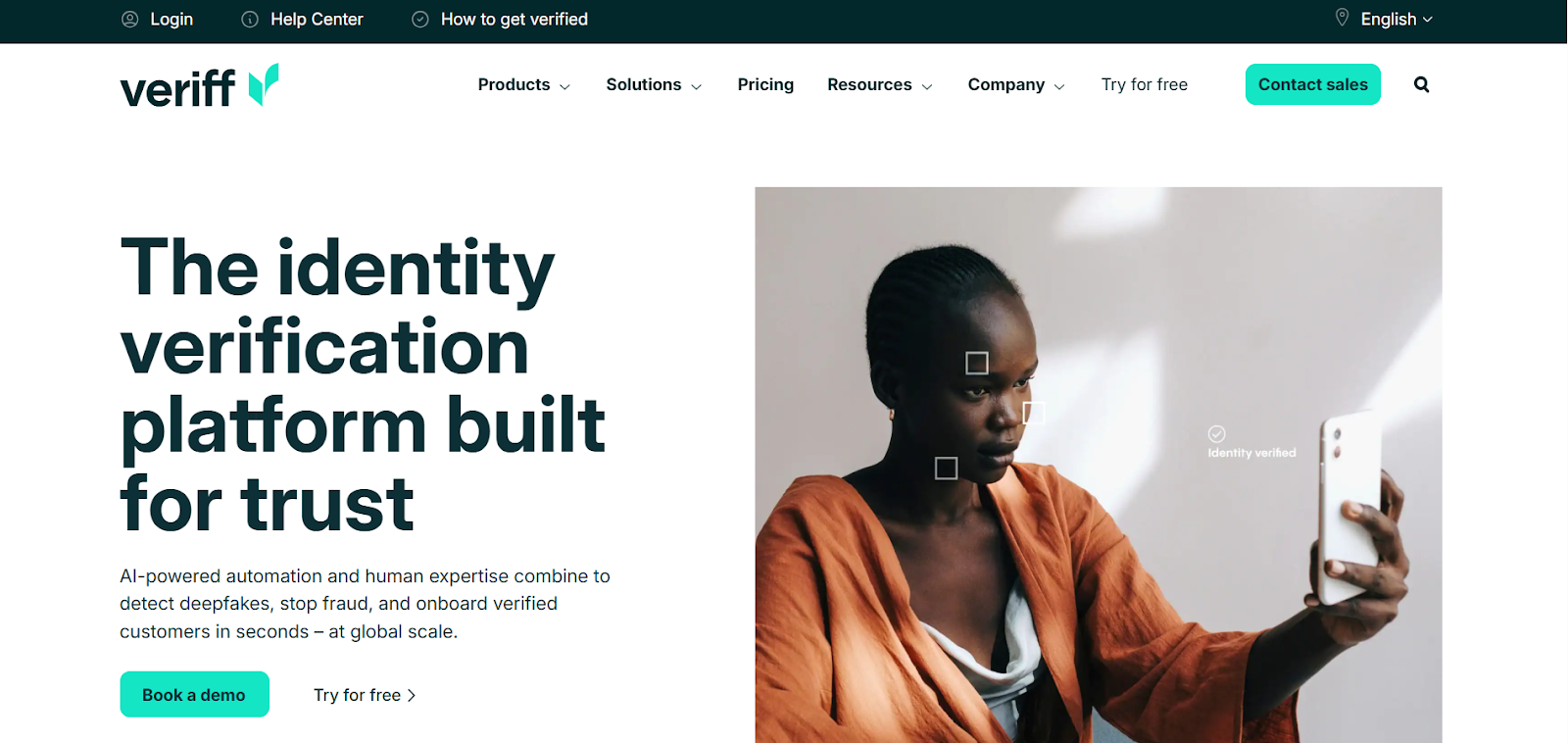Click the Identity verified checkmark on photo
This screenshot has height=743, width=1568.
1217,433
